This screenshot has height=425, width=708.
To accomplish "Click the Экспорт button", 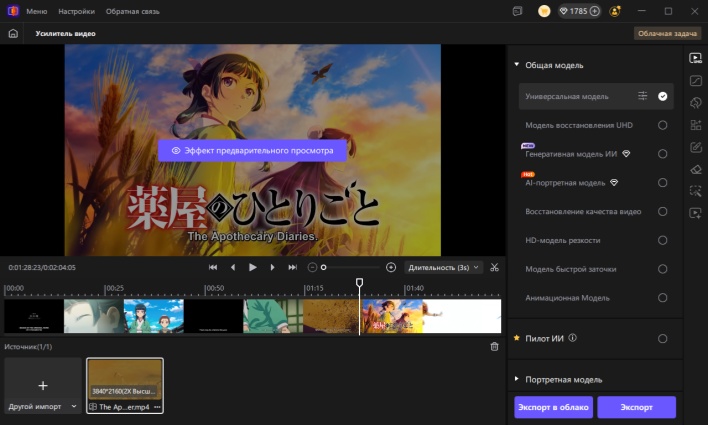I will 636,407.
